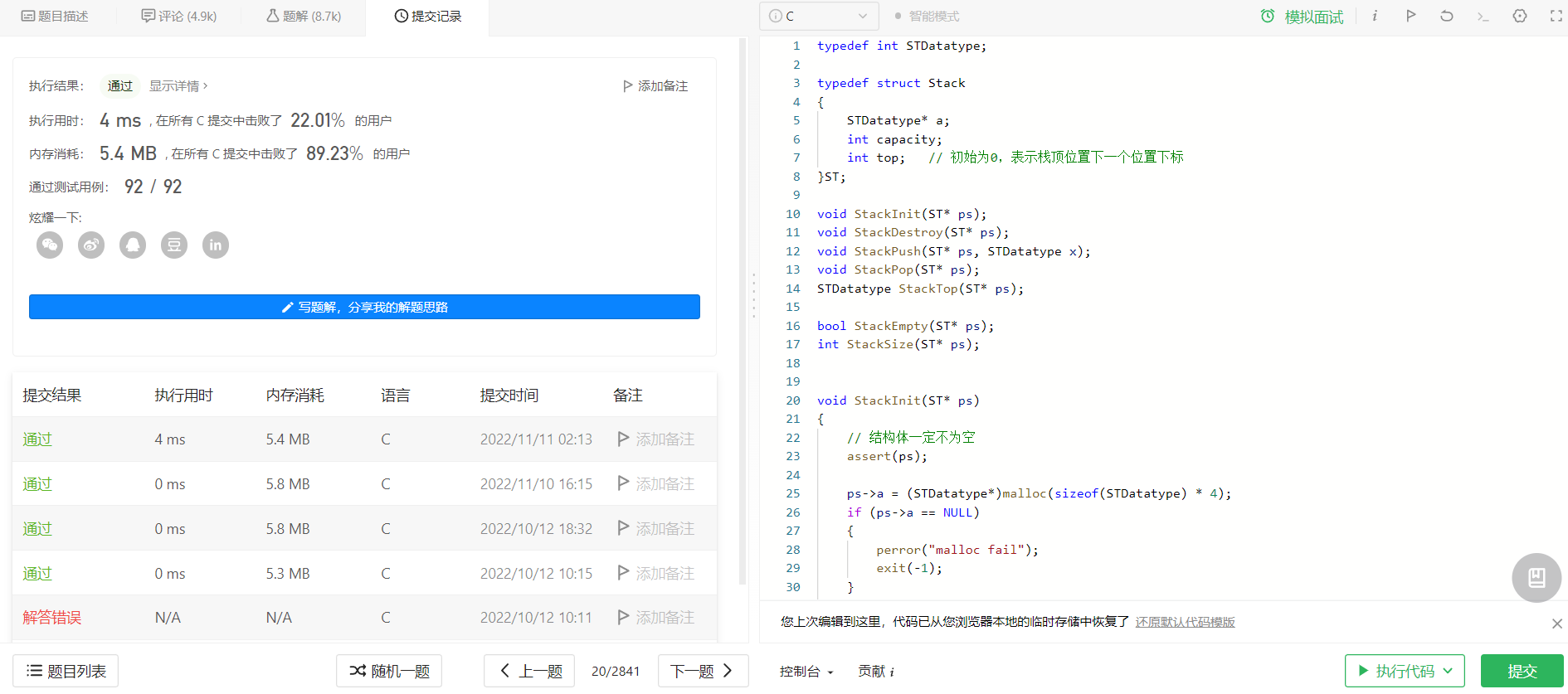Share result via Weibo icon
This screenshot has height=694, width=1568.
point(91,245)
